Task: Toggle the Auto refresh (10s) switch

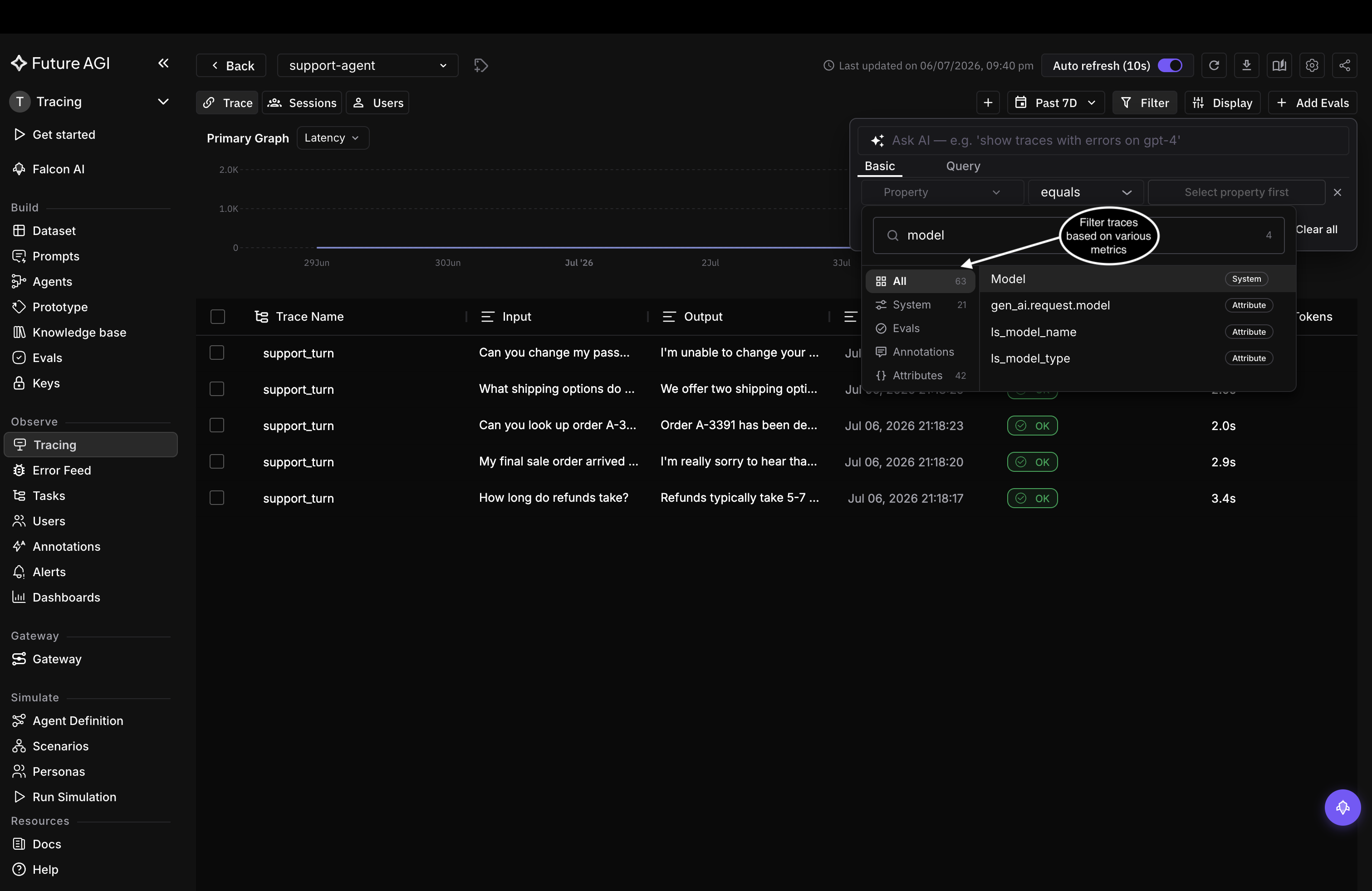Action: pos(1170,66)
